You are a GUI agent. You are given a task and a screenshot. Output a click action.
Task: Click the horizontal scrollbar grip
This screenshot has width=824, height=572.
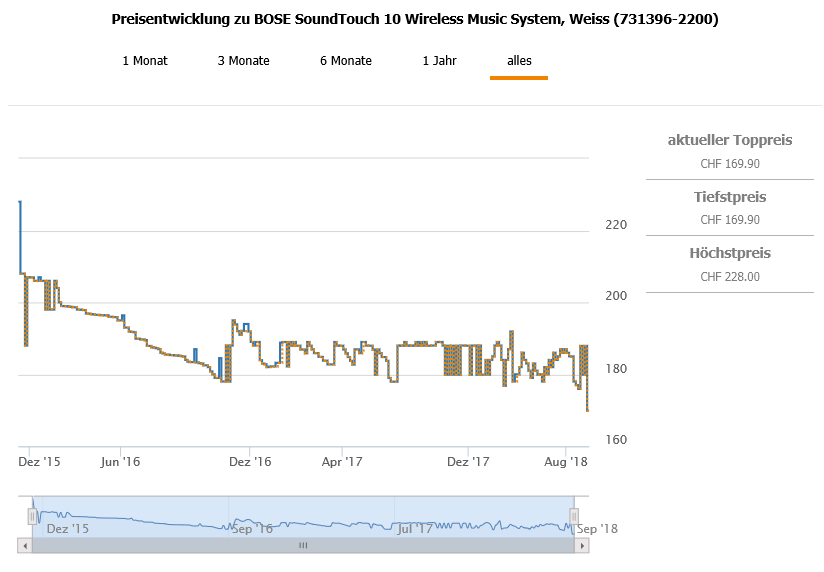[x=303, y=546]
